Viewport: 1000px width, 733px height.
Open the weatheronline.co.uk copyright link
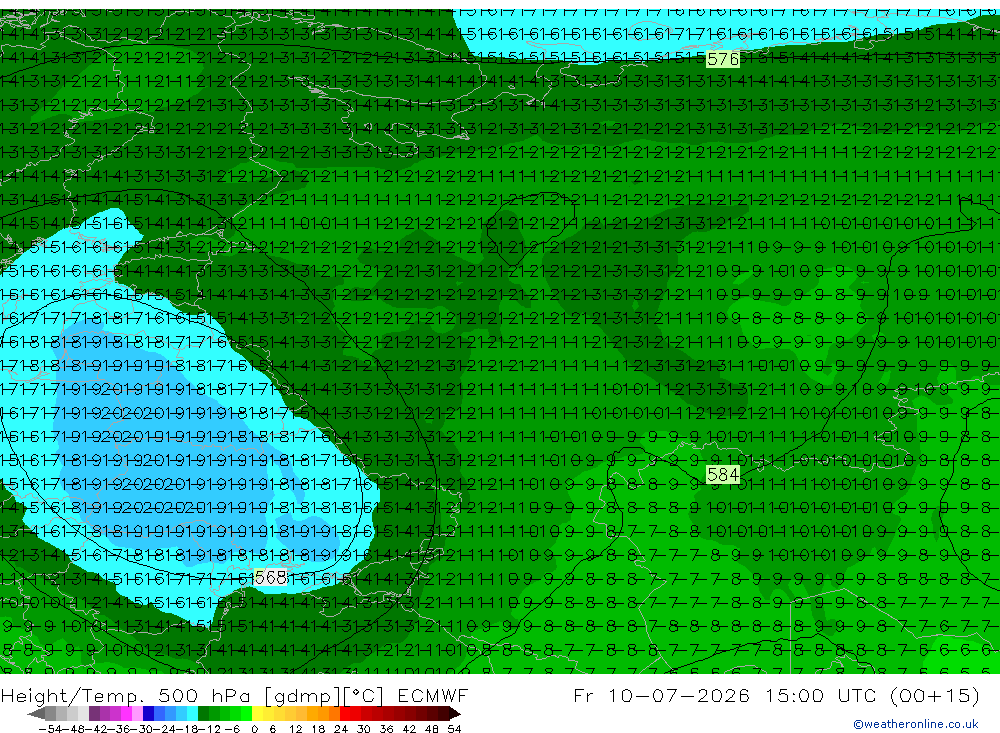(916, 724)
